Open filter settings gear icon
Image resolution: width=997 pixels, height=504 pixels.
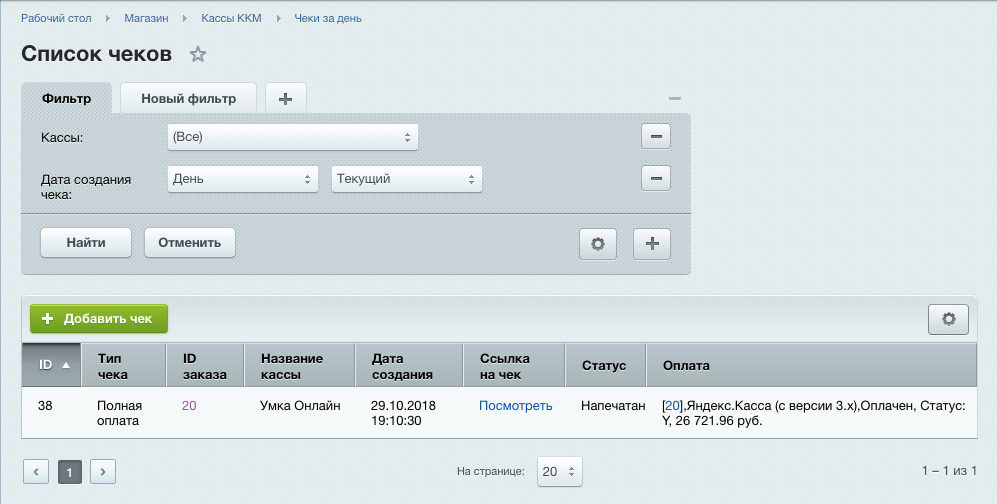tap(598, 243)
